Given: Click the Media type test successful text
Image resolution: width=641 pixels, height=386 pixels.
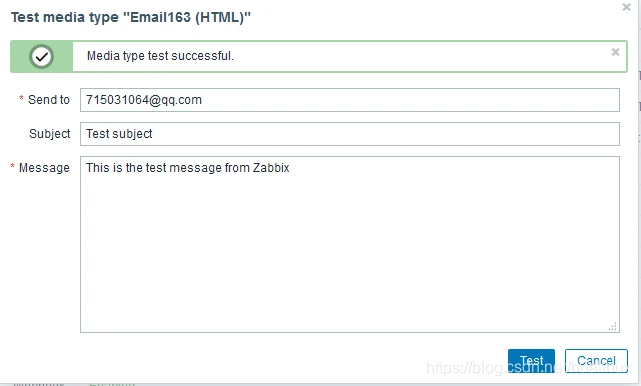Looking at the screenshot, I should pyautogui.click(x=160, y=56).
